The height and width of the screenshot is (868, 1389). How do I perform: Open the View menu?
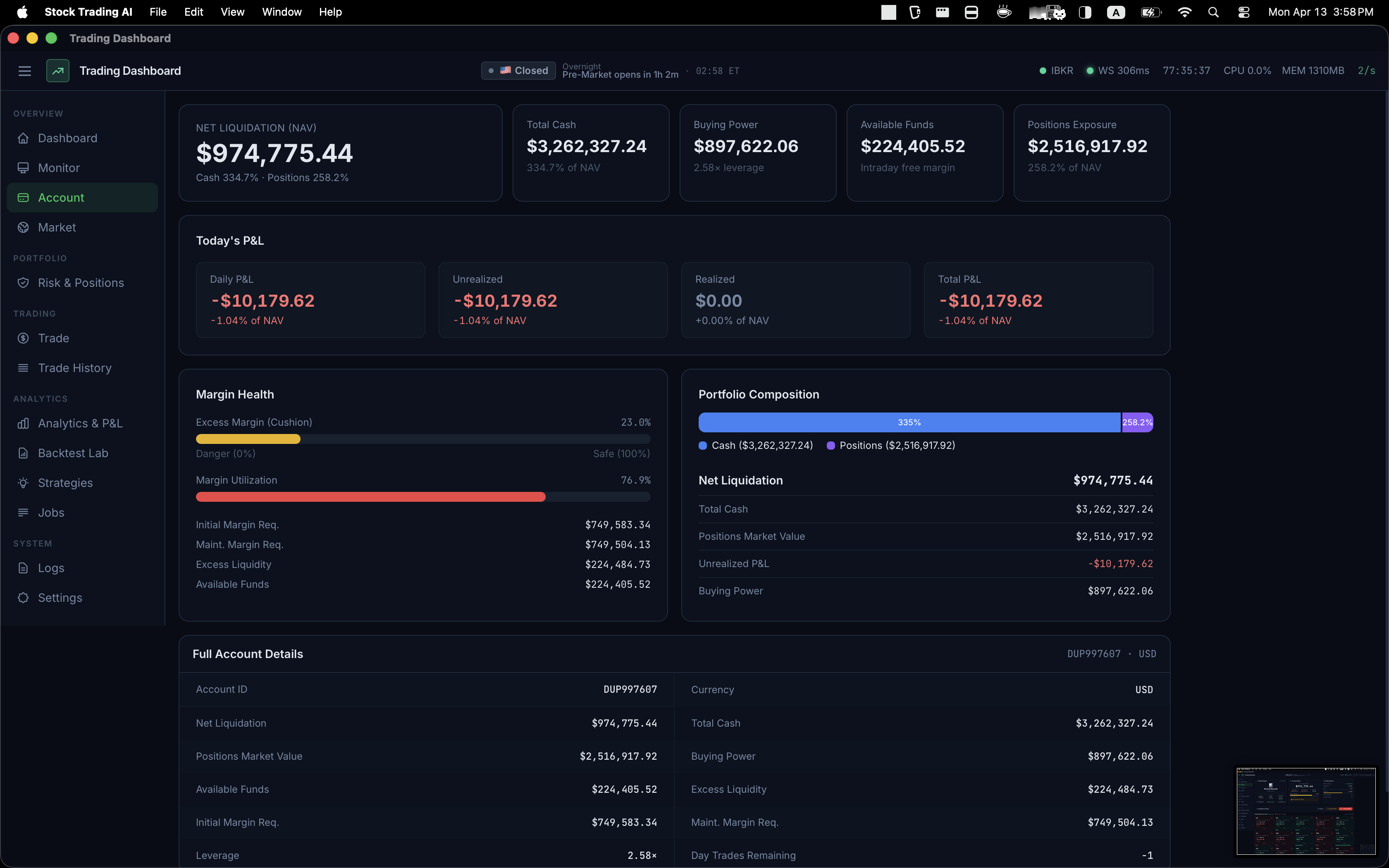coord(232,12)
